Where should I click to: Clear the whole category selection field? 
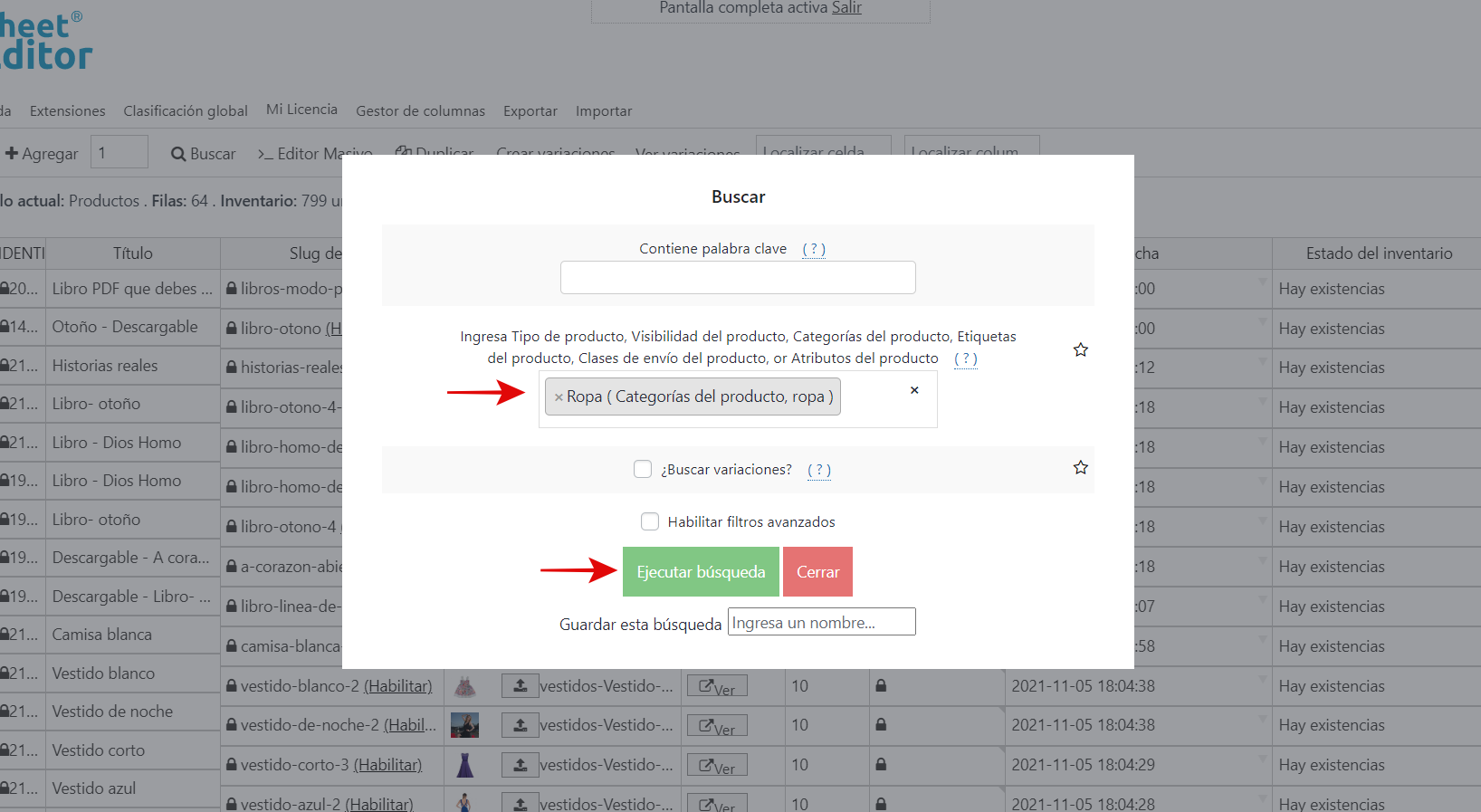pos(914,390)
